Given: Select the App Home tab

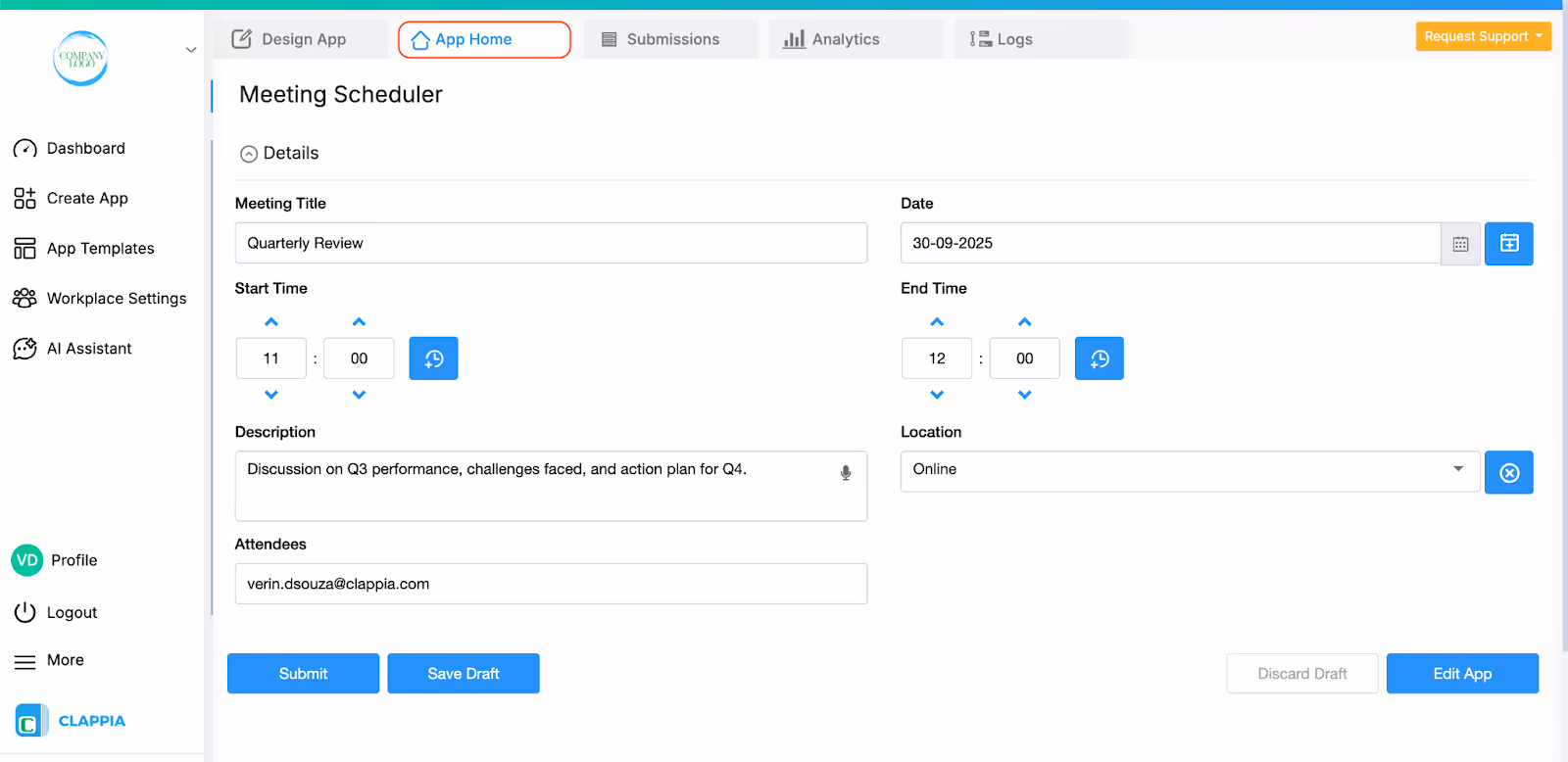Looking at the screenshot, I should pyautogui.click(x=484, y=39).
